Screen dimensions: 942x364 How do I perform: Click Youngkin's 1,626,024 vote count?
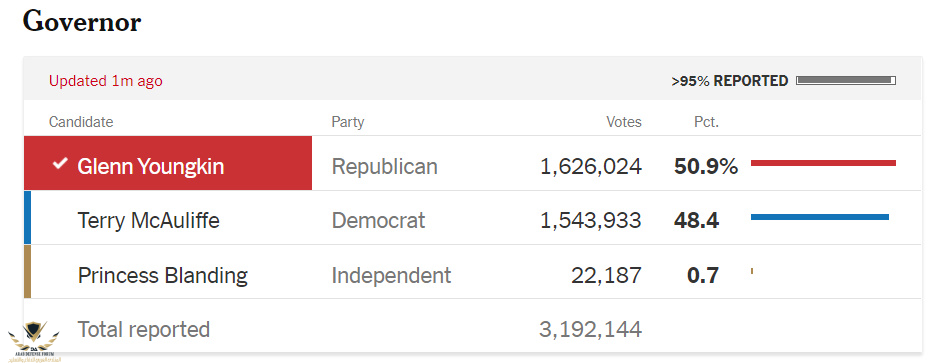(591, 167)
